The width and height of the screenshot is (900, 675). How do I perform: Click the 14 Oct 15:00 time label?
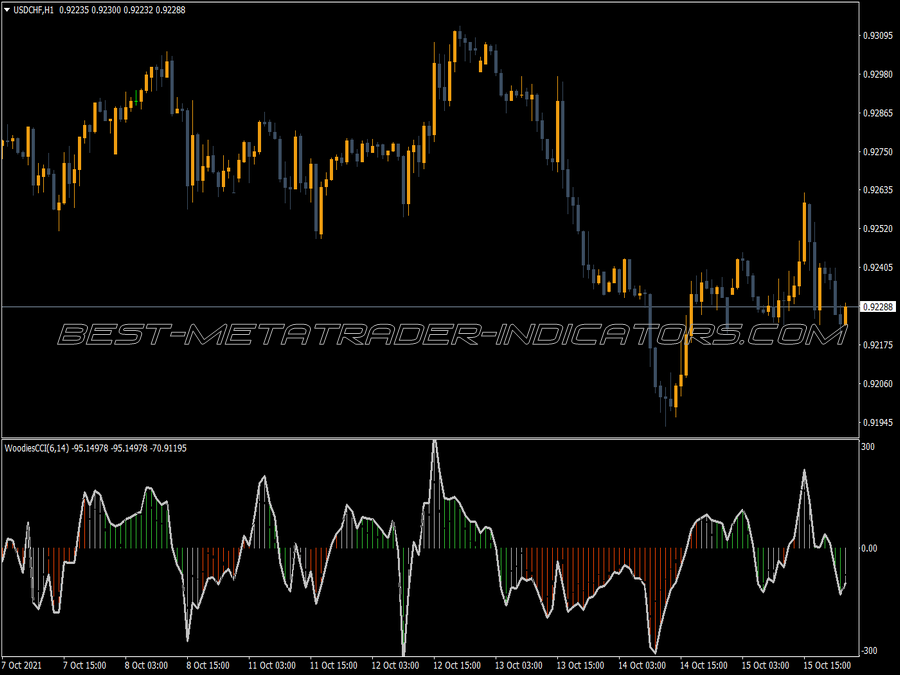click(x=704, y=666)
